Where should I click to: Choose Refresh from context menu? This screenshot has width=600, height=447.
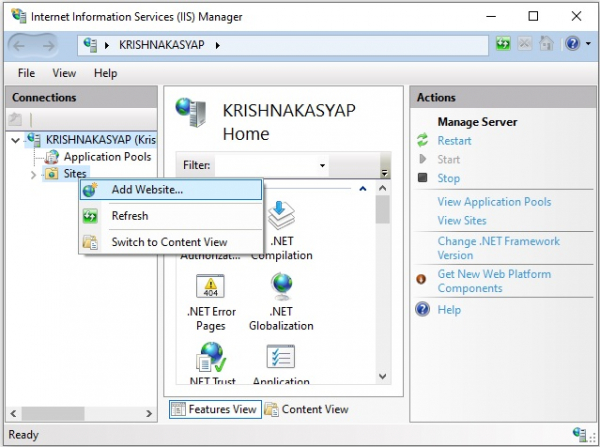click(171, 215)
